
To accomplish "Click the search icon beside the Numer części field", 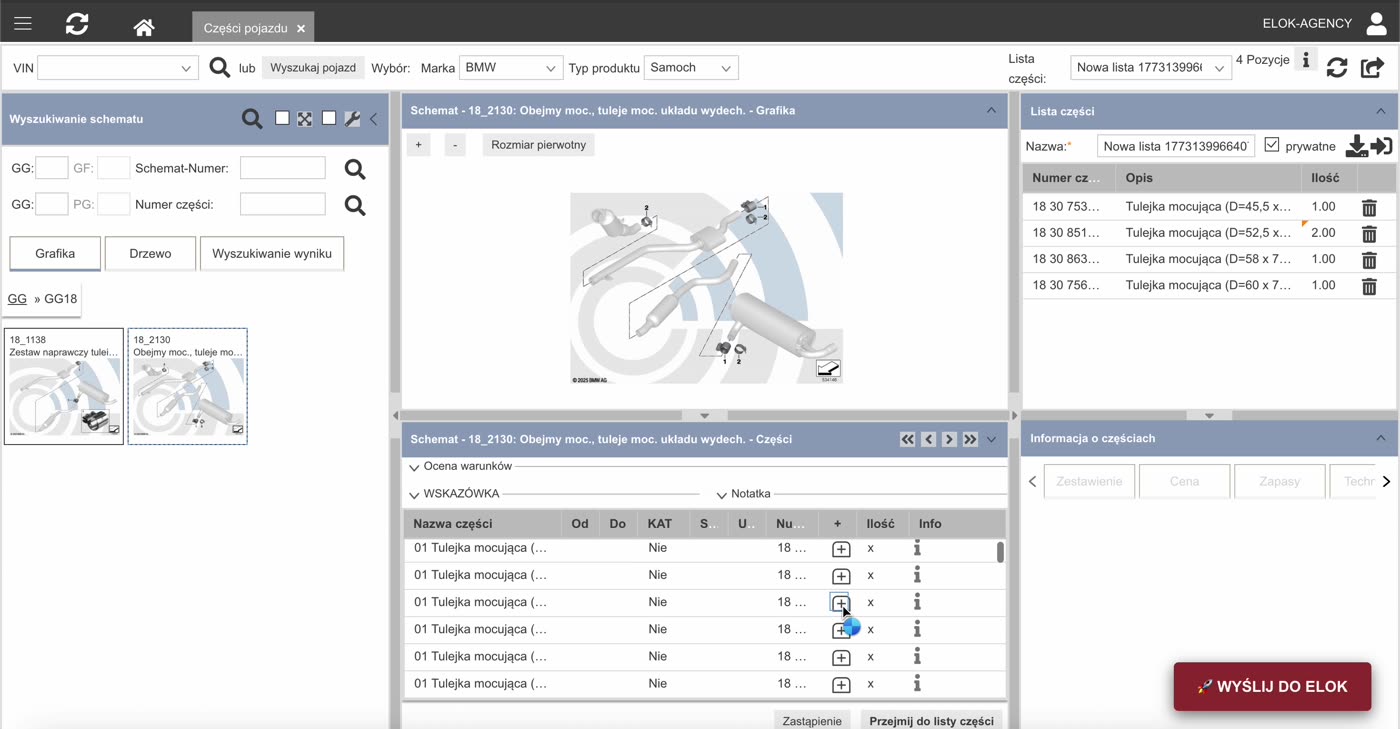I will pyautogui.click(x=355, y=205).
